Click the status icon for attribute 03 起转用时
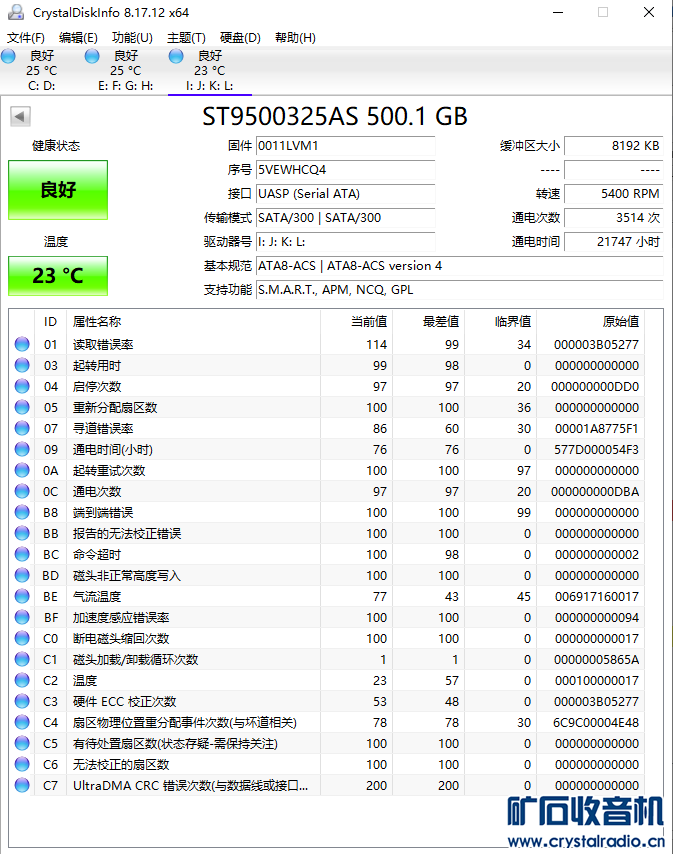 click(22, 365)
